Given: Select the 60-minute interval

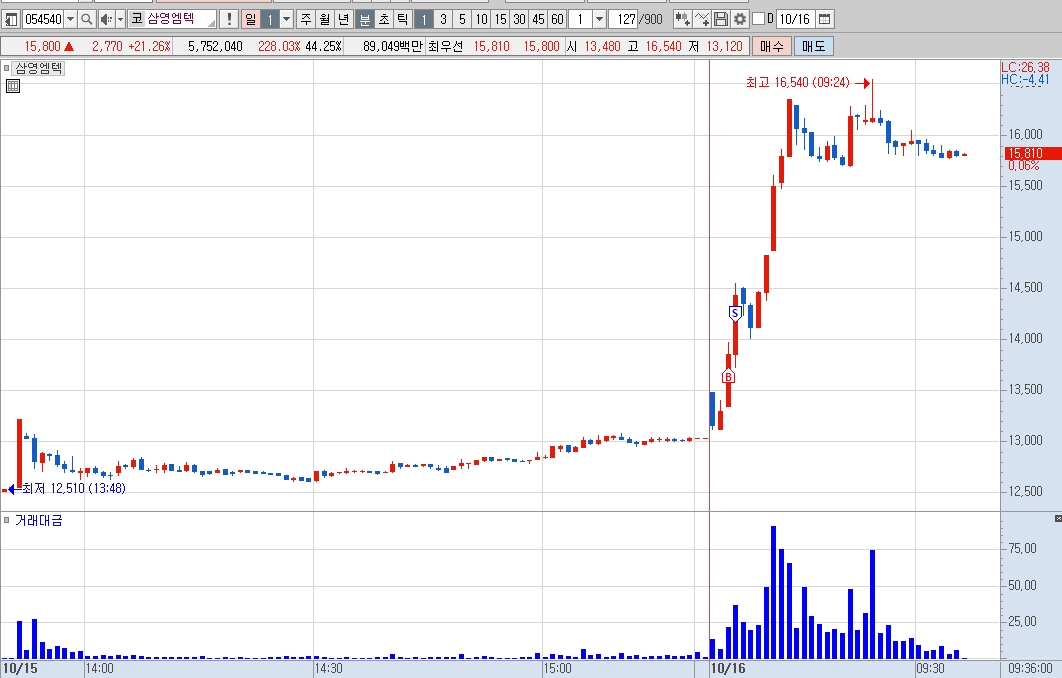Looking at the screenshot, I should (x=557, y=19).
